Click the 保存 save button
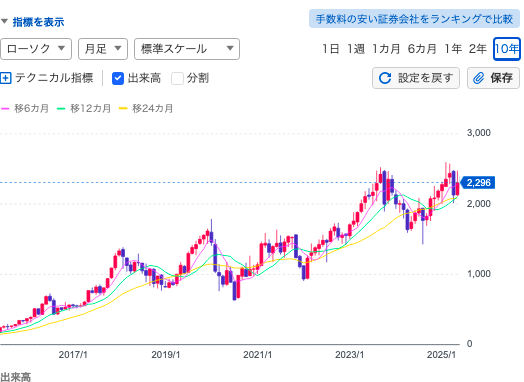The image size is (524, 382). 493,78
